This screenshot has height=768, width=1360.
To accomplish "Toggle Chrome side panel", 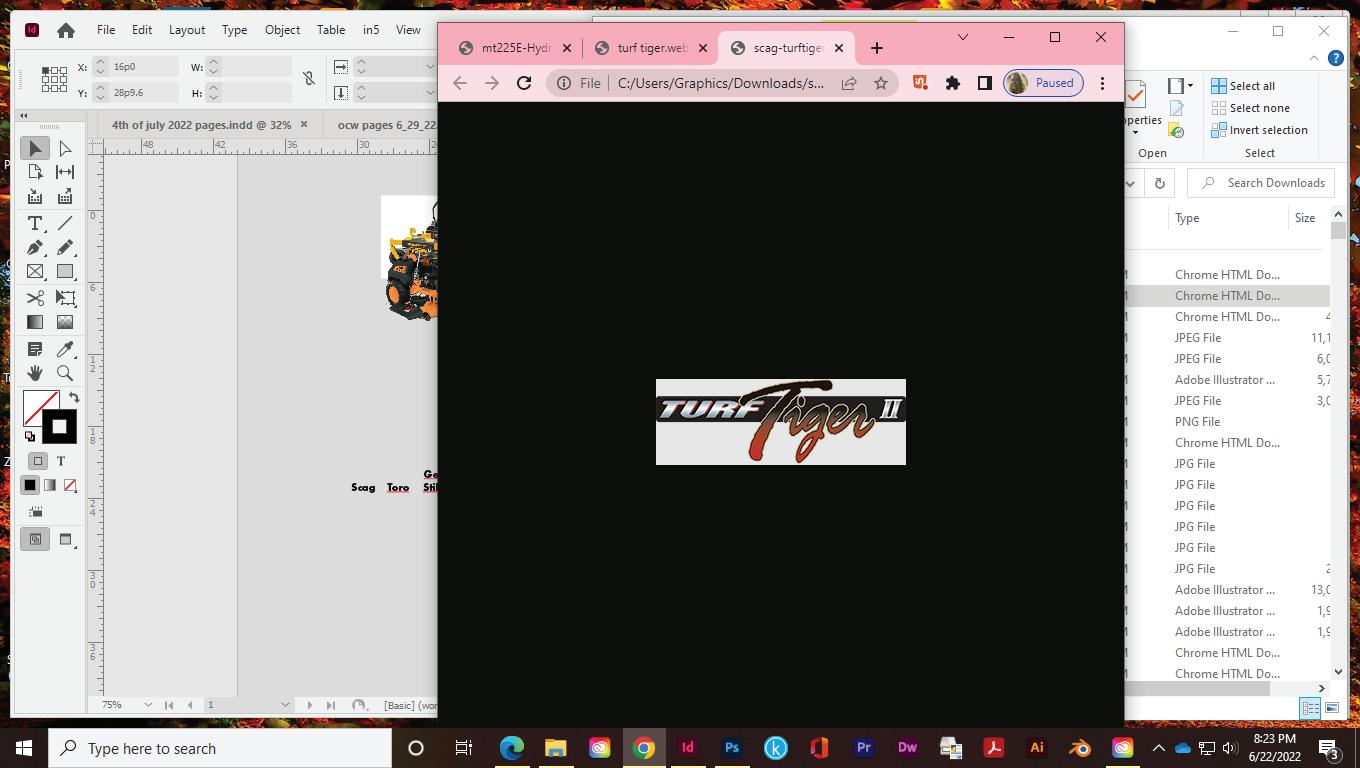I will coord(984,83).
